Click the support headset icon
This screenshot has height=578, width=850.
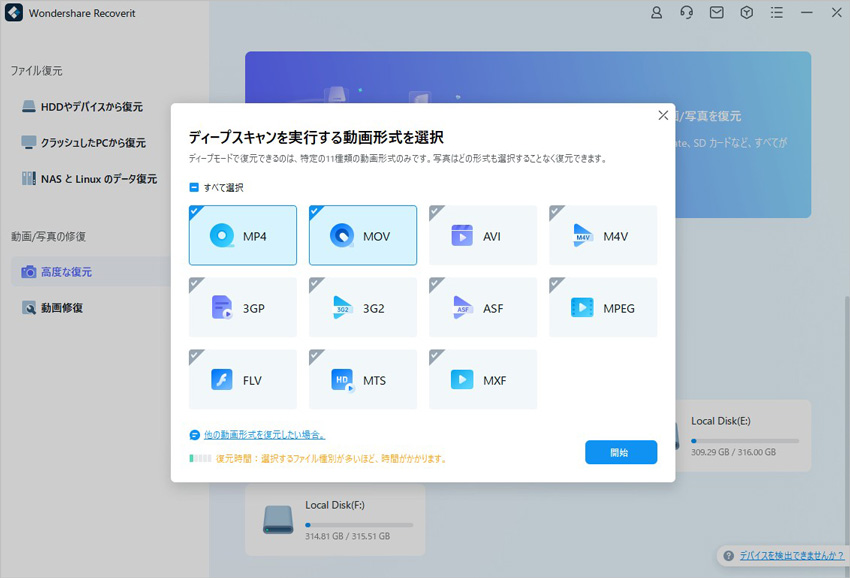tap(686, 13)
